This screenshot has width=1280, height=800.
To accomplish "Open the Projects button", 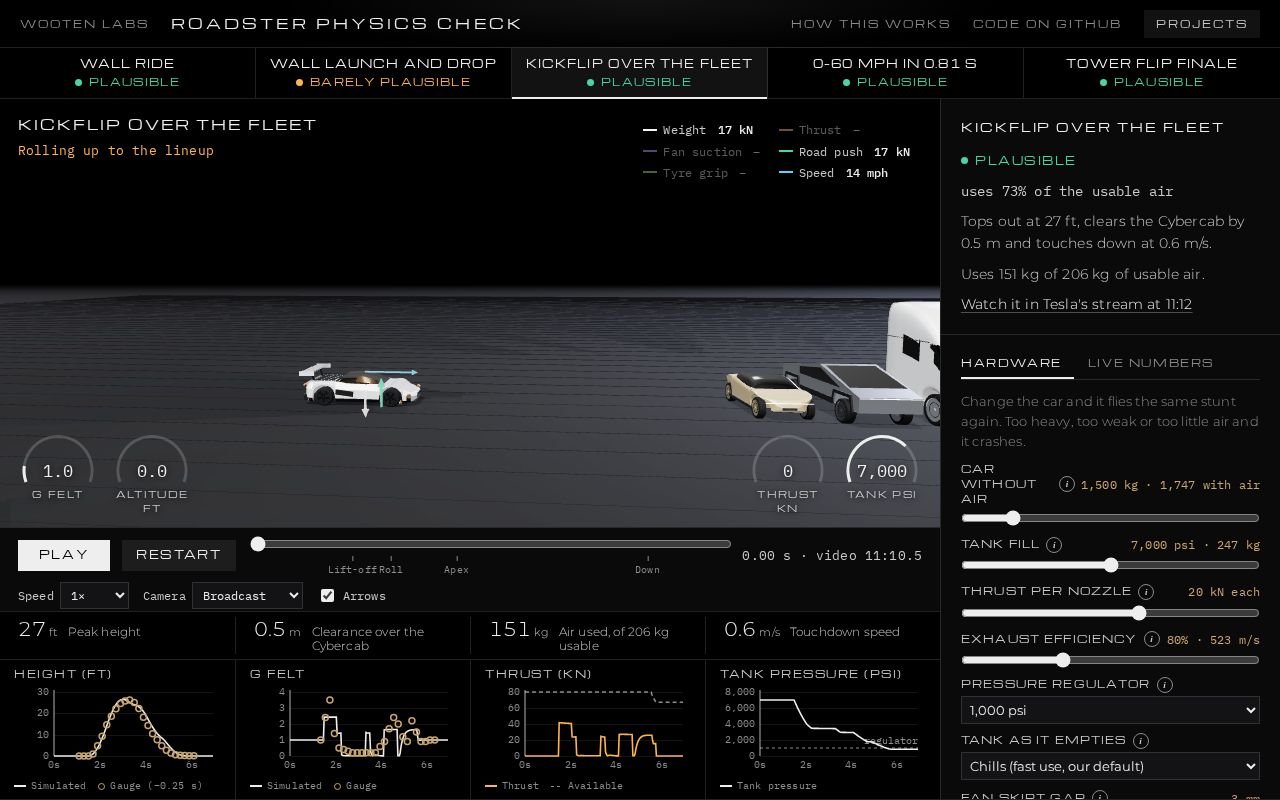I will (1201, 23).
